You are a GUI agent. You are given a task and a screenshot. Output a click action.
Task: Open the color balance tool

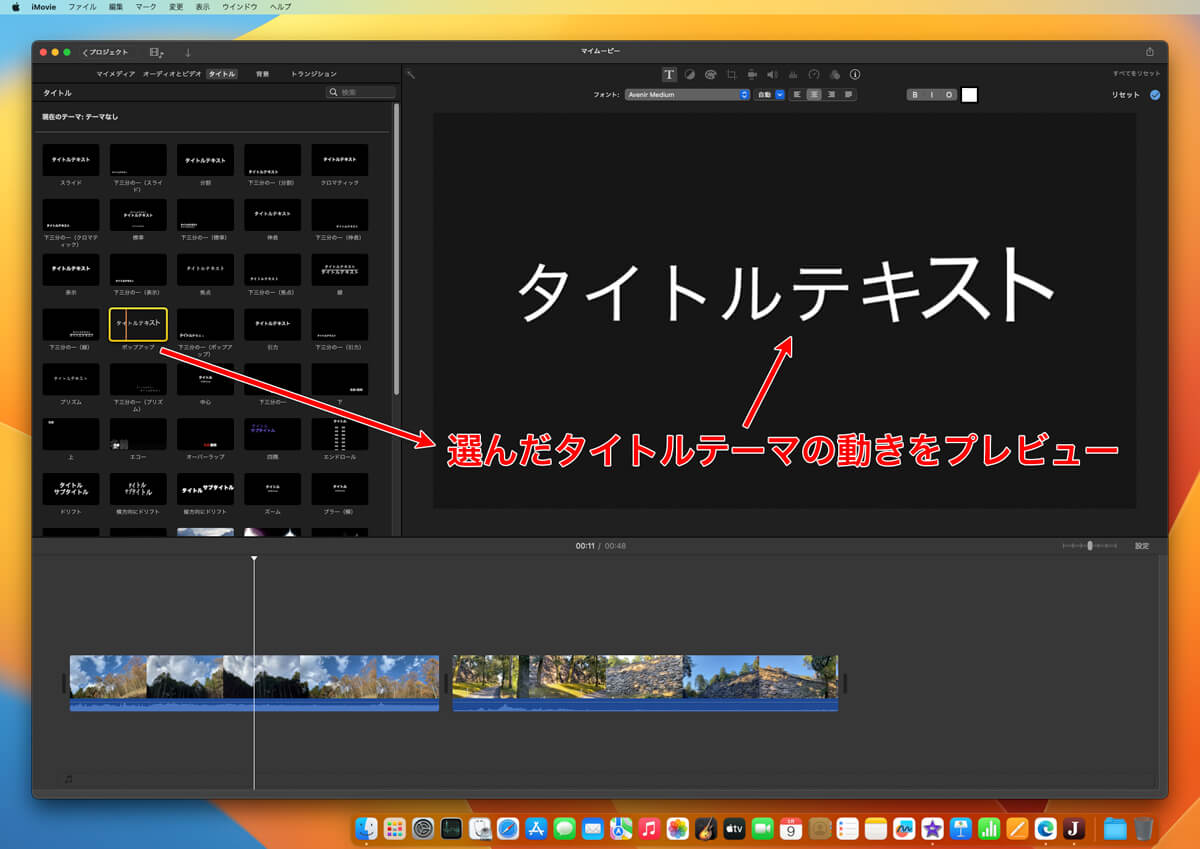tap(689, 74)
